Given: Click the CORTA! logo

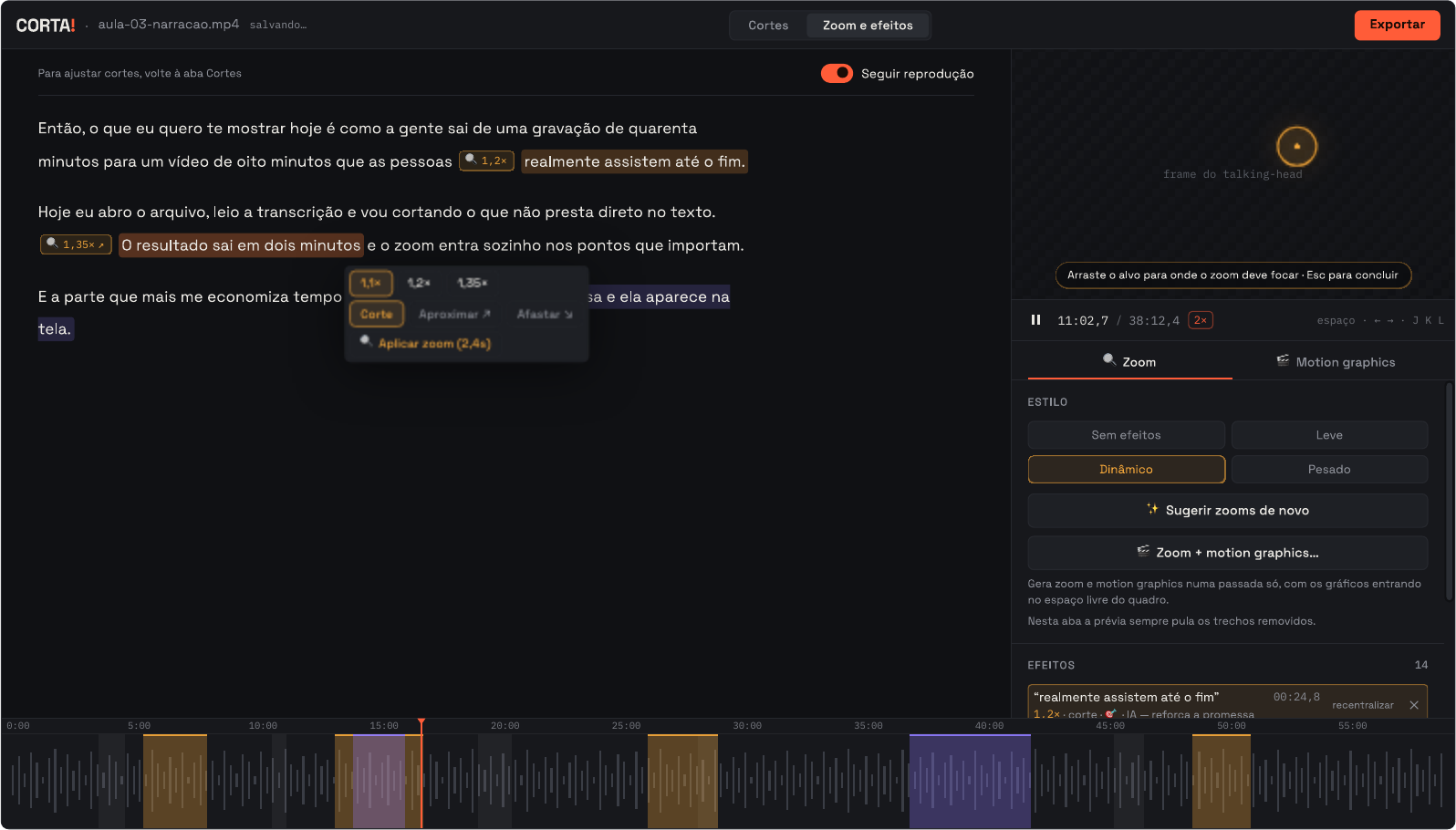Looking at the screenshot, I should (46, 26).
